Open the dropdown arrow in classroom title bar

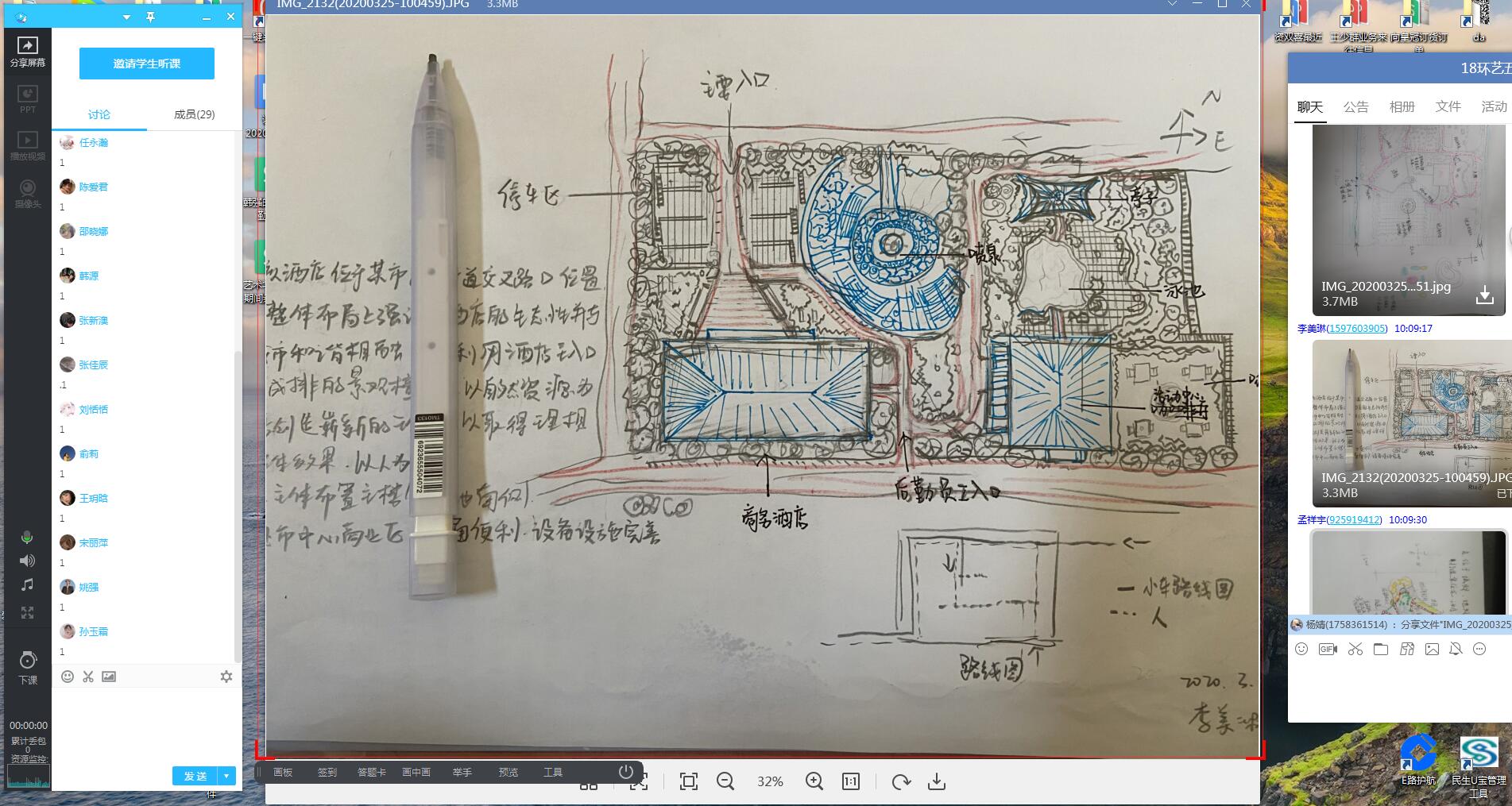click(127, 17)
